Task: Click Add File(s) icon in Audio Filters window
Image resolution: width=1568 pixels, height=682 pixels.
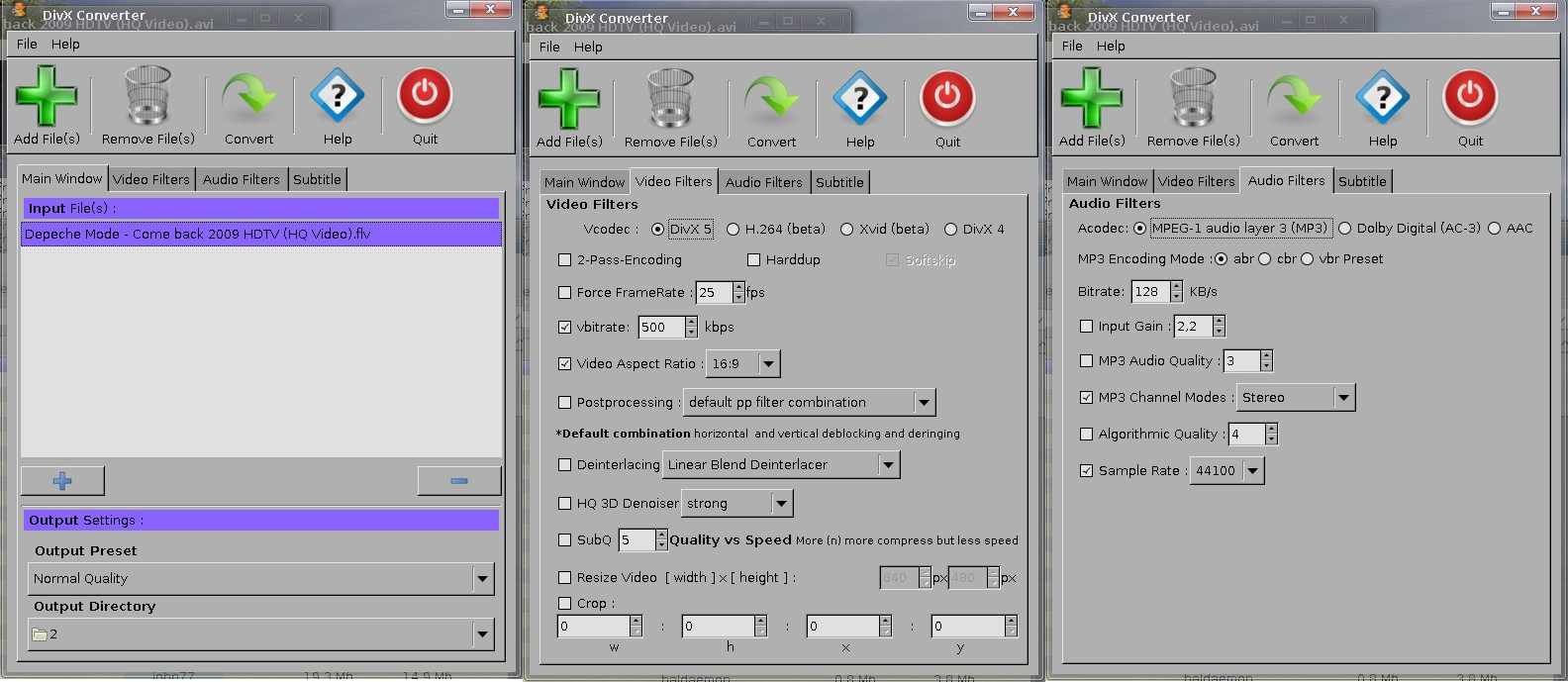Action: pos(1091,98)
